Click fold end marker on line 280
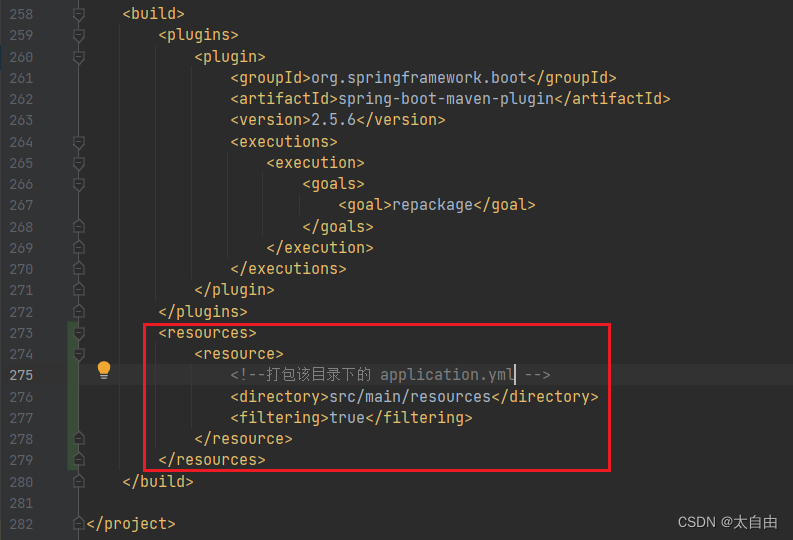The width and height of the screenshot is (793, 540). 78,482
